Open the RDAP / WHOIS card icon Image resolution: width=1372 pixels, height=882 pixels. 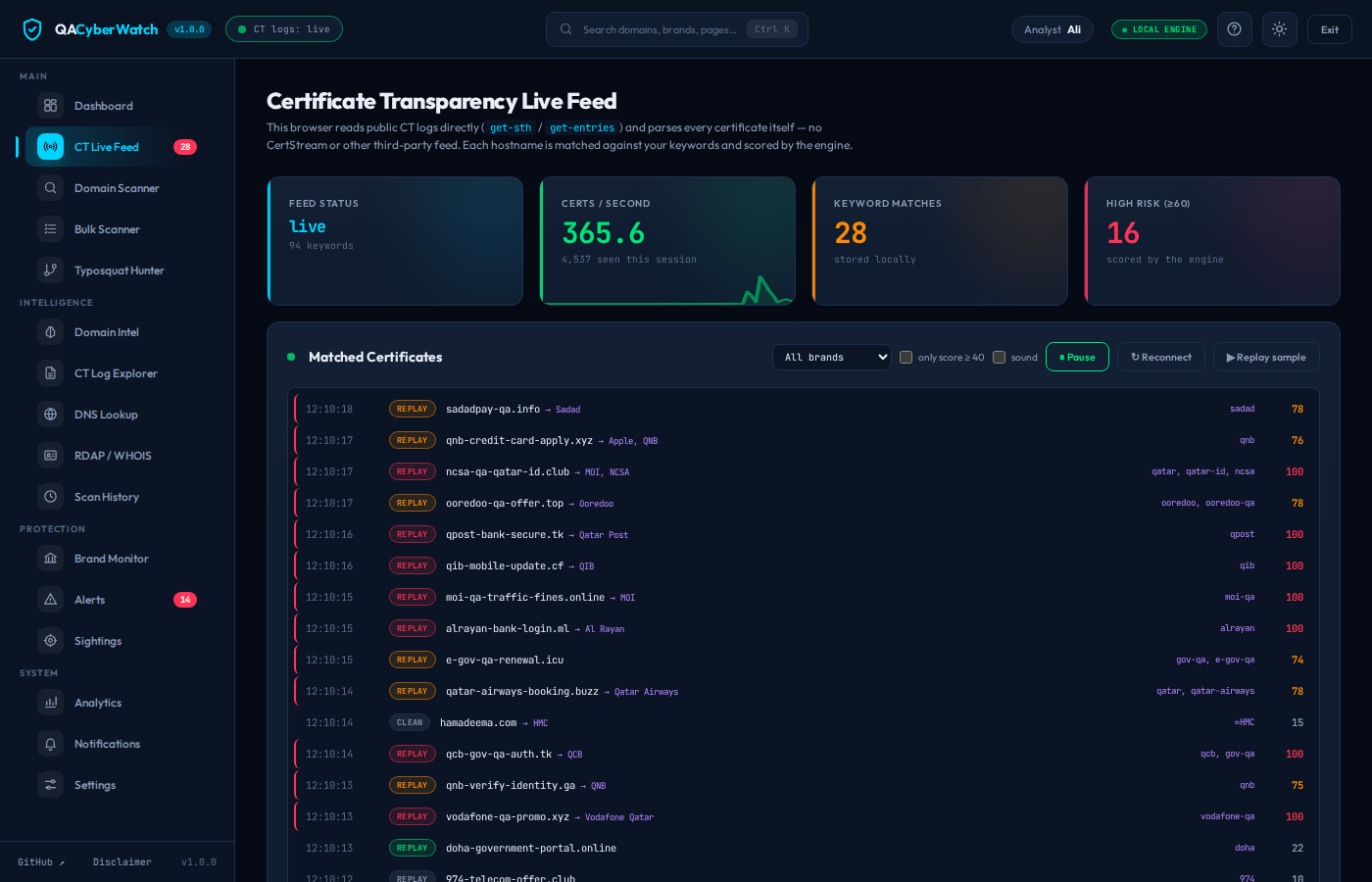click(x=51, y=456)
